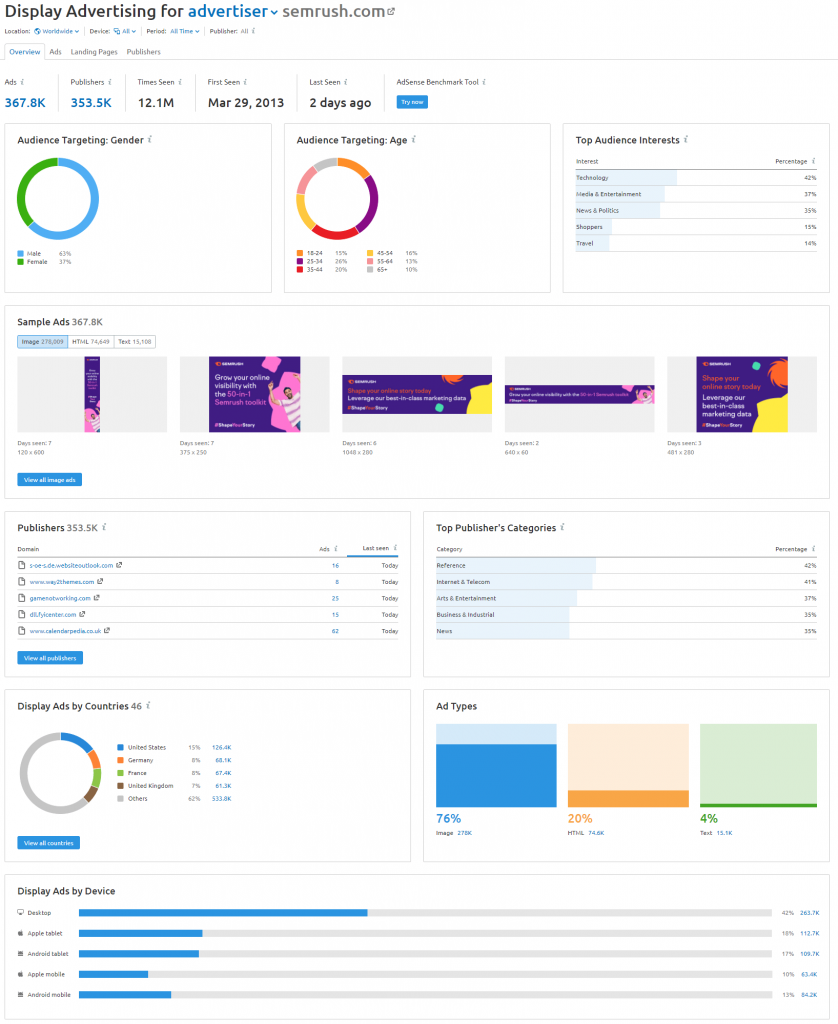
Task: Switch to the Overview tab
Action: tap(25, 52)
